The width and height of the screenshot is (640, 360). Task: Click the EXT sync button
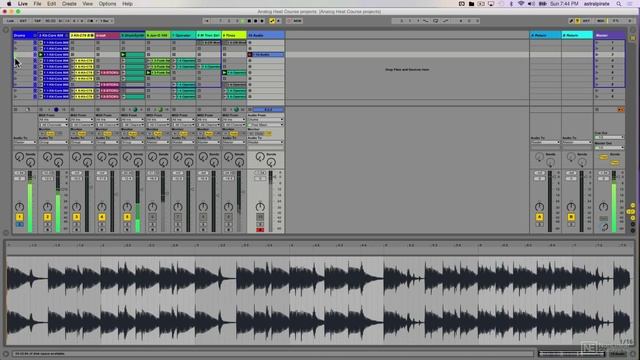pos(23,21)
